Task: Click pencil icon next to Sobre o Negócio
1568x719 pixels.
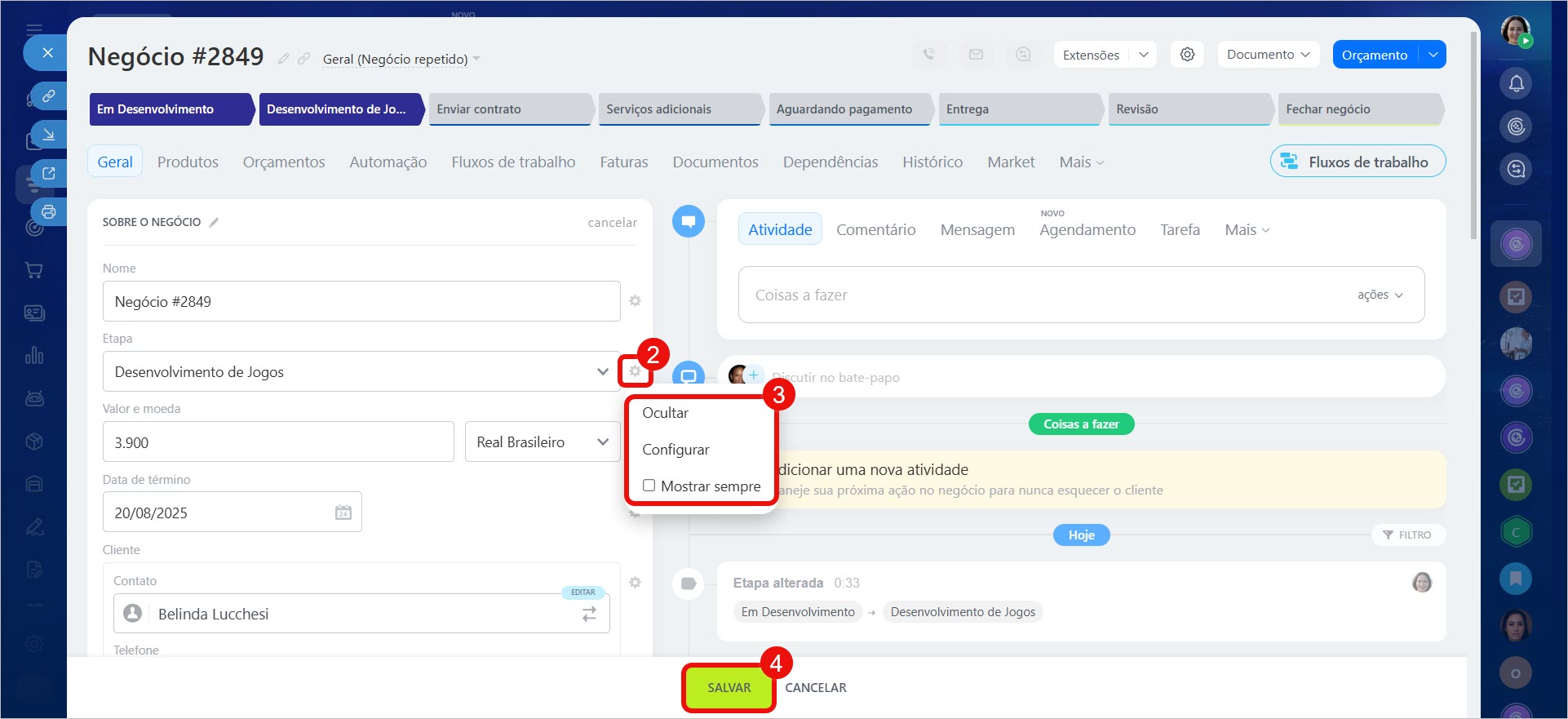Action: pyautogui.click(x=214, y=222)
